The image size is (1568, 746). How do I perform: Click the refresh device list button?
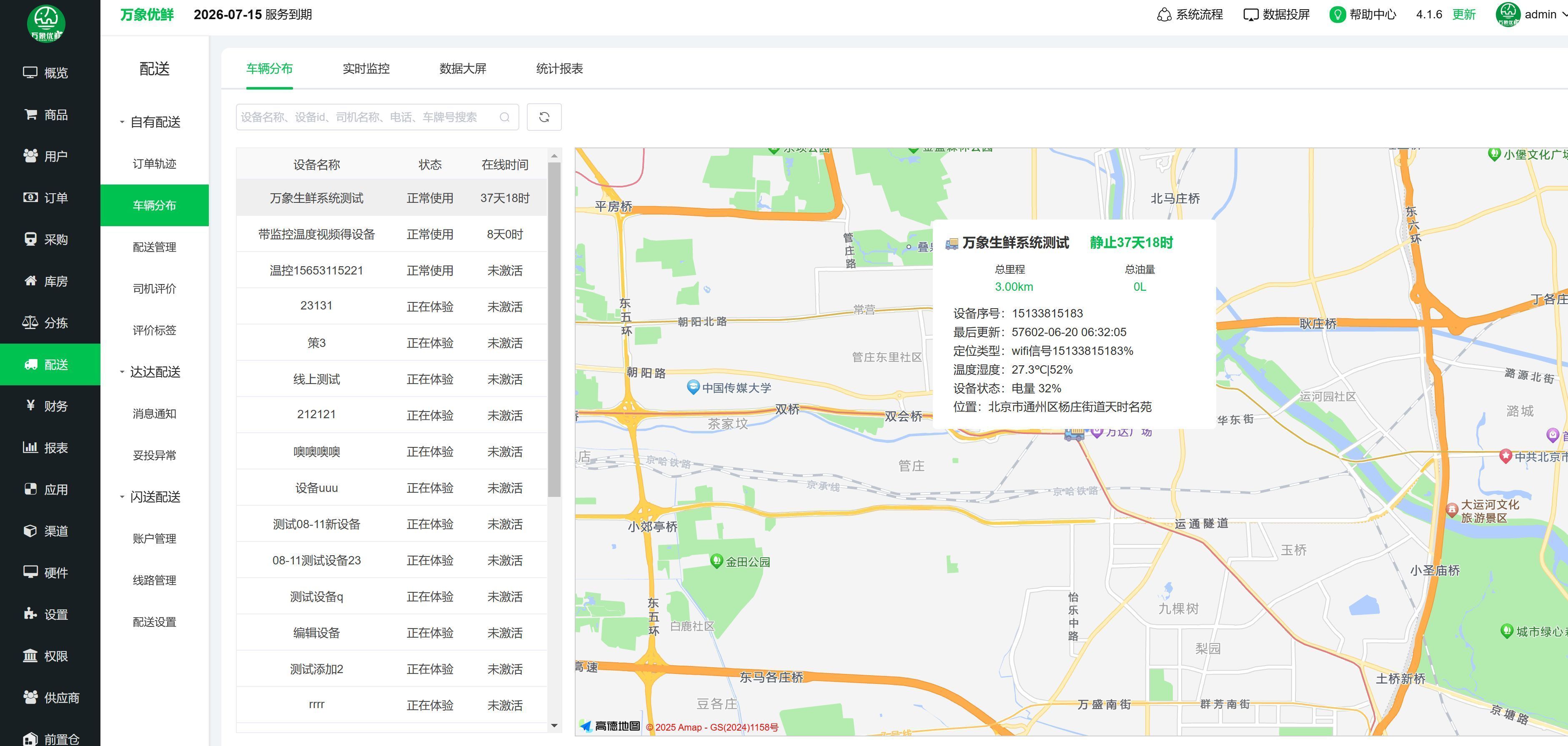pos(544,117)
